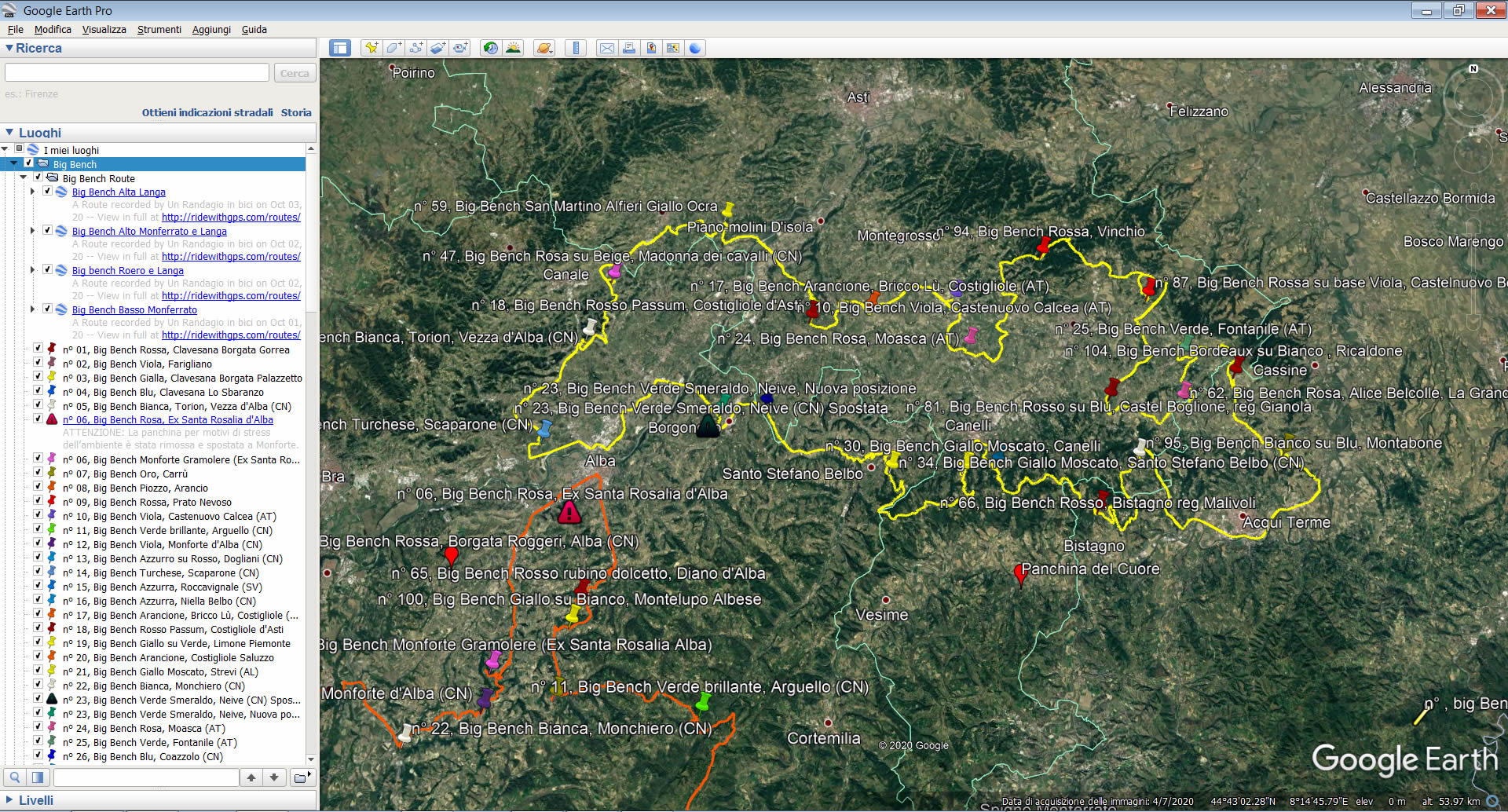The image size is (1508, 812).
Task: Toggle checkbox for n° 12 Big Bench Viola, Monforte
Action: coord(38,543)
